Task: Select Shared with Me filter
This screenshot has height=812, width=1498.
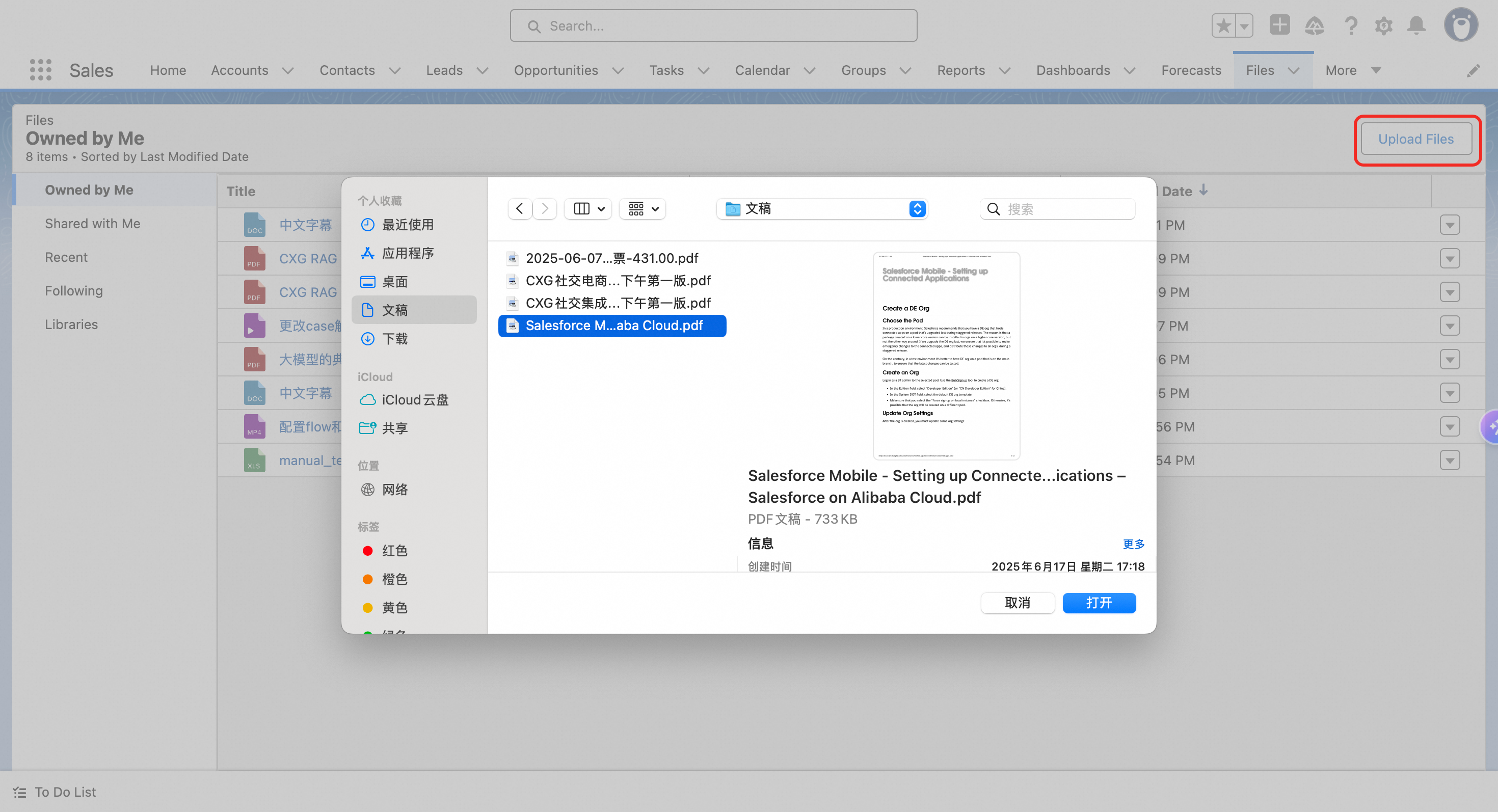Action: (92, 224)
